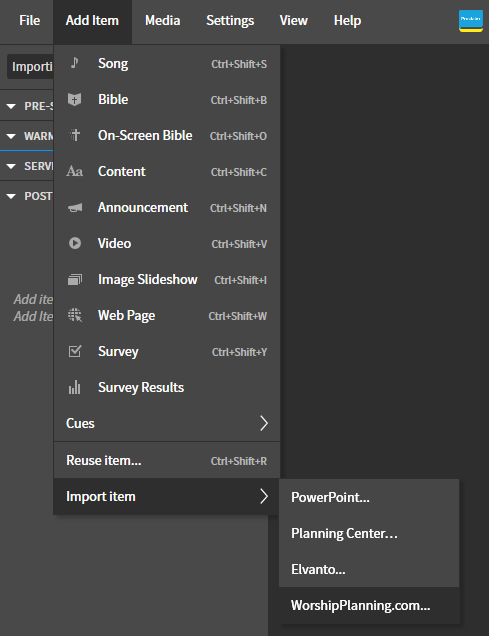Import from Elvanto...

click(369, 569)
